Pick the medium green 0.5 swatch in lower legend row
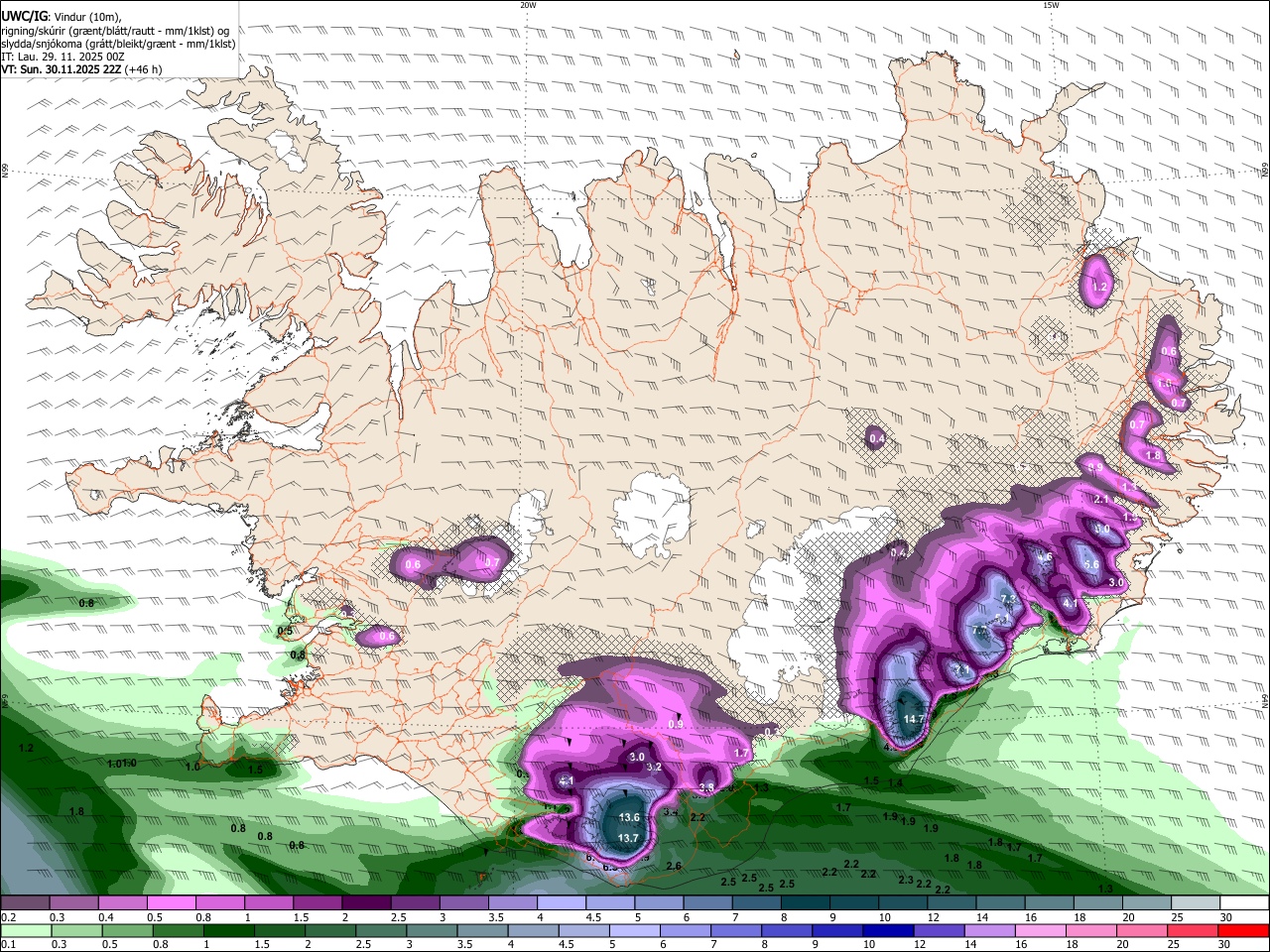The height and width of the screenshot is (952, 1270). 130,931
